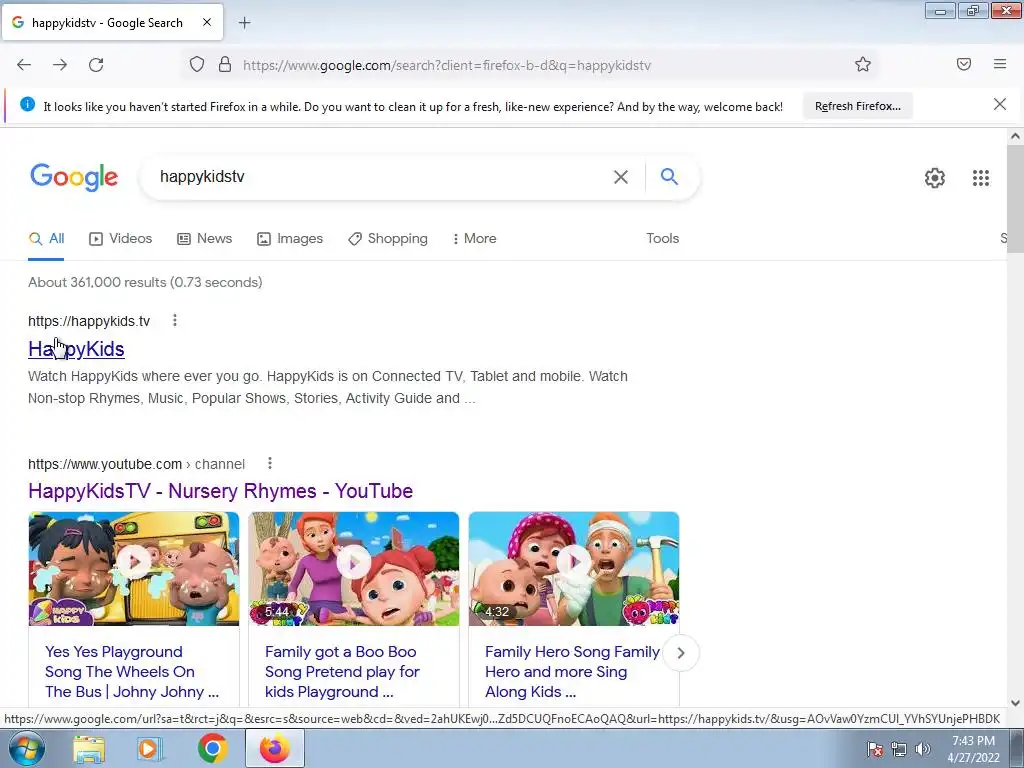
Task: Click the page vertical scrollbar thumb
Action: click(x=1015, y=198)
